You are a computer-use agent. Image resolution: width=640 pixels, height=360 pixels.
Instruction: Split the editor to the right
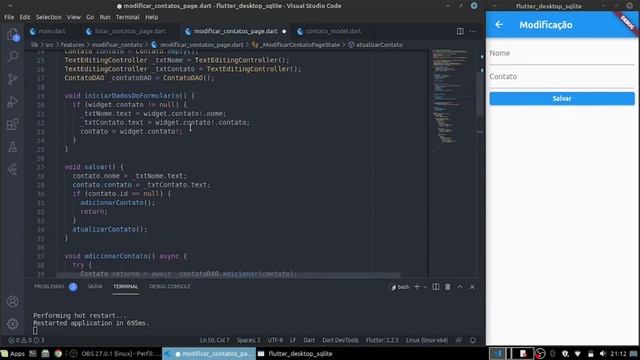(x=460, y=31)
